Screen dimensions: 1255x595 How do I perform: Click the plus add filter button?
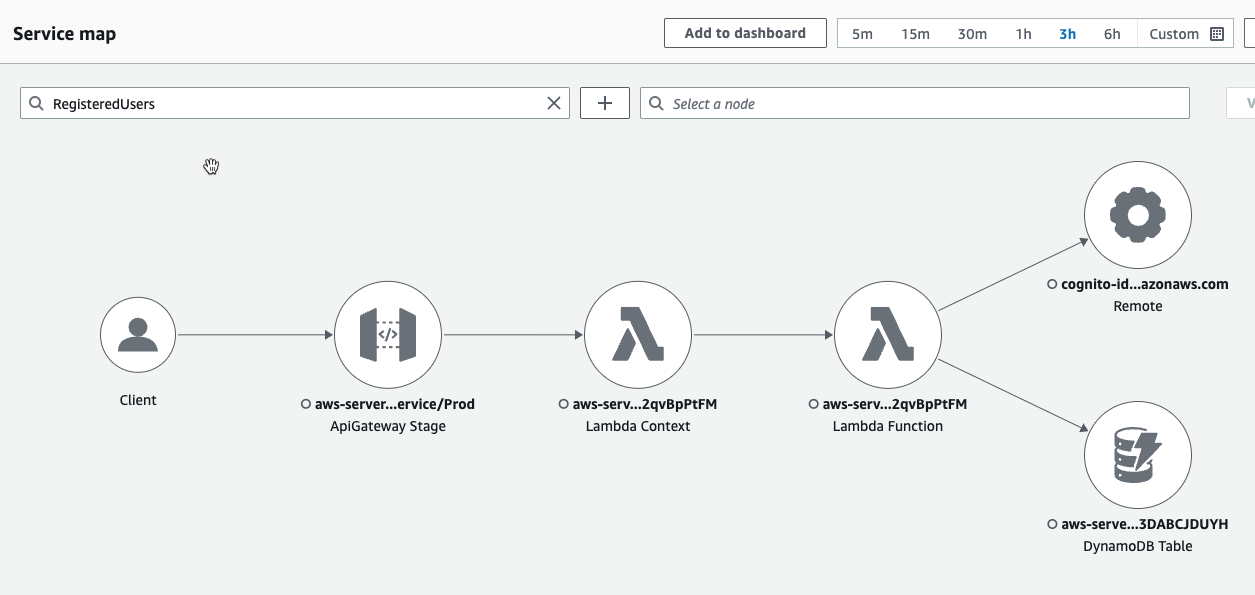[x=605, y=103]
